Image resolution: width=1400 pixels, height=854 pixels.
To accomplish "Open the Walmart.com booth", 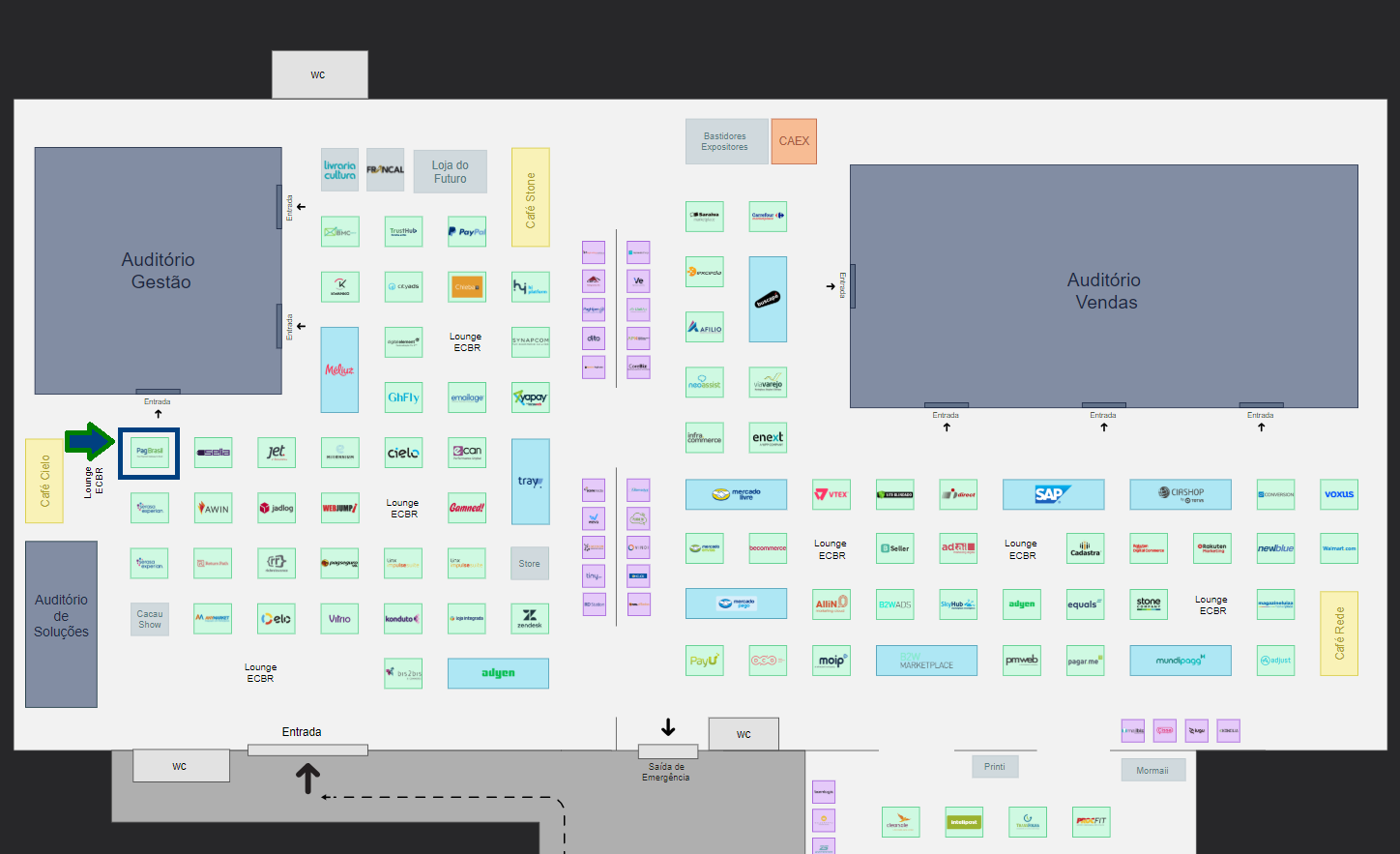I will (x=1339, y=549).
